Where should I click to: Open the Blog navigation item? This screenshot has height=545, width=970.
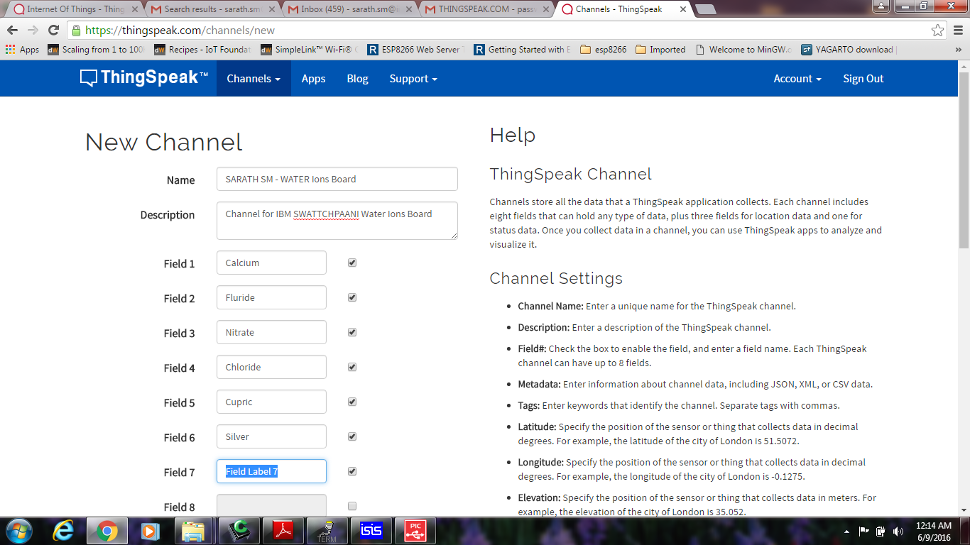coord(357,79)
